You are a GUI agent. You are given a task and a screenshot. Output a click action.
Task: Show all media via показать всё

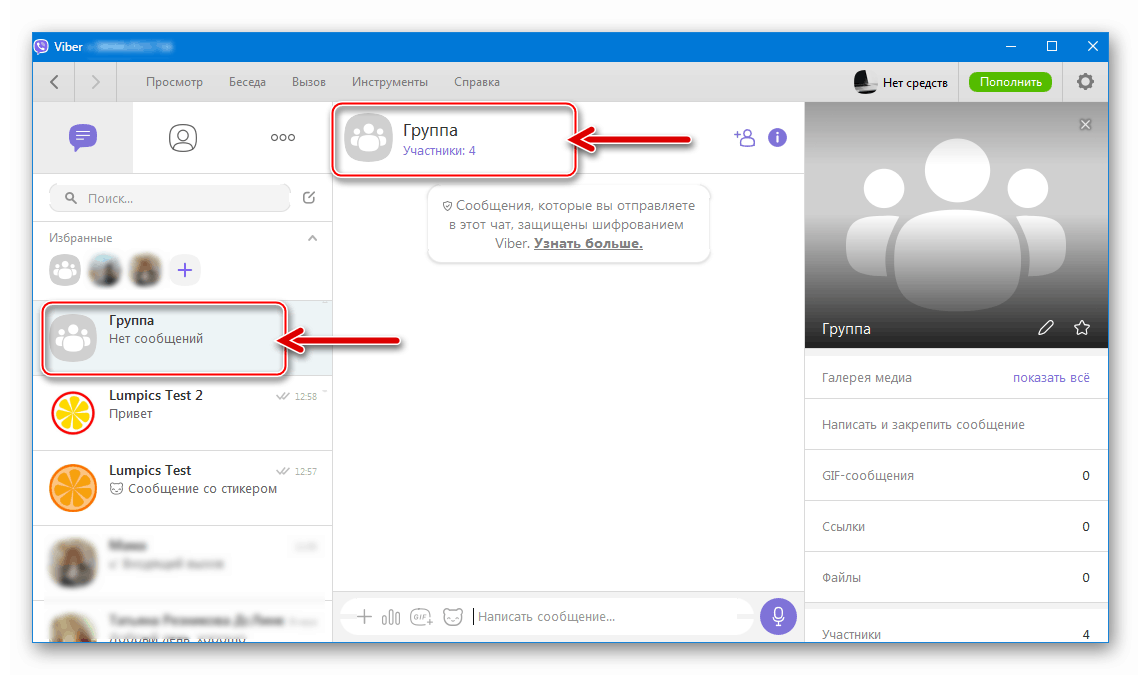pos(1050,377)
